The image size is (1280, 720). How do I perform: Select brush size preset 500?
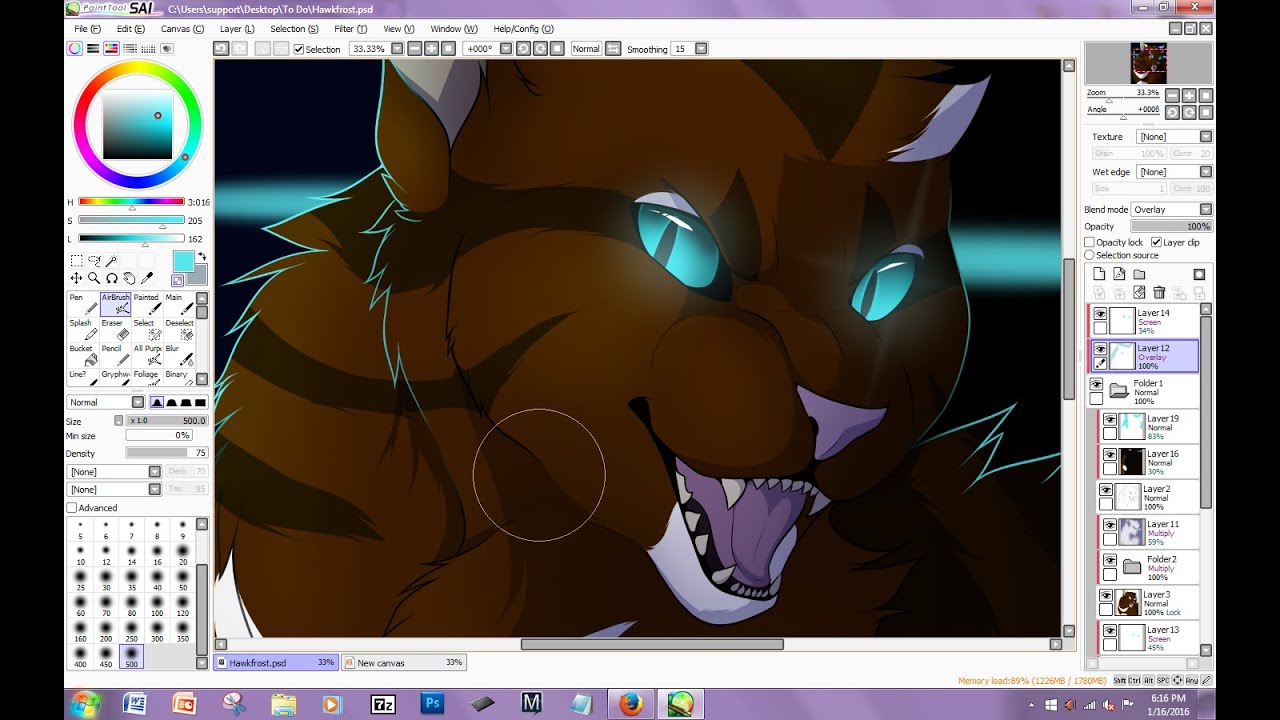131,657
